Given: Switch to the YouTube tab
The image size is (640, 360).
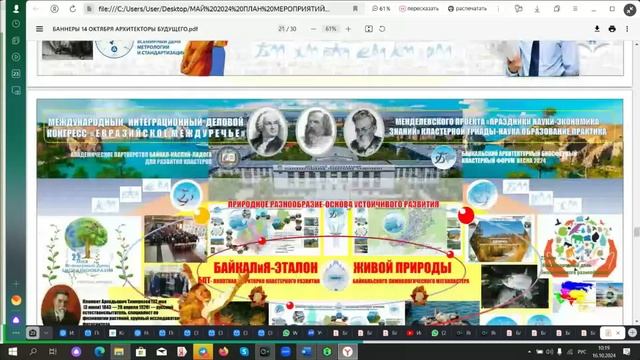Looking at the screenshot, I should point(415,333).
